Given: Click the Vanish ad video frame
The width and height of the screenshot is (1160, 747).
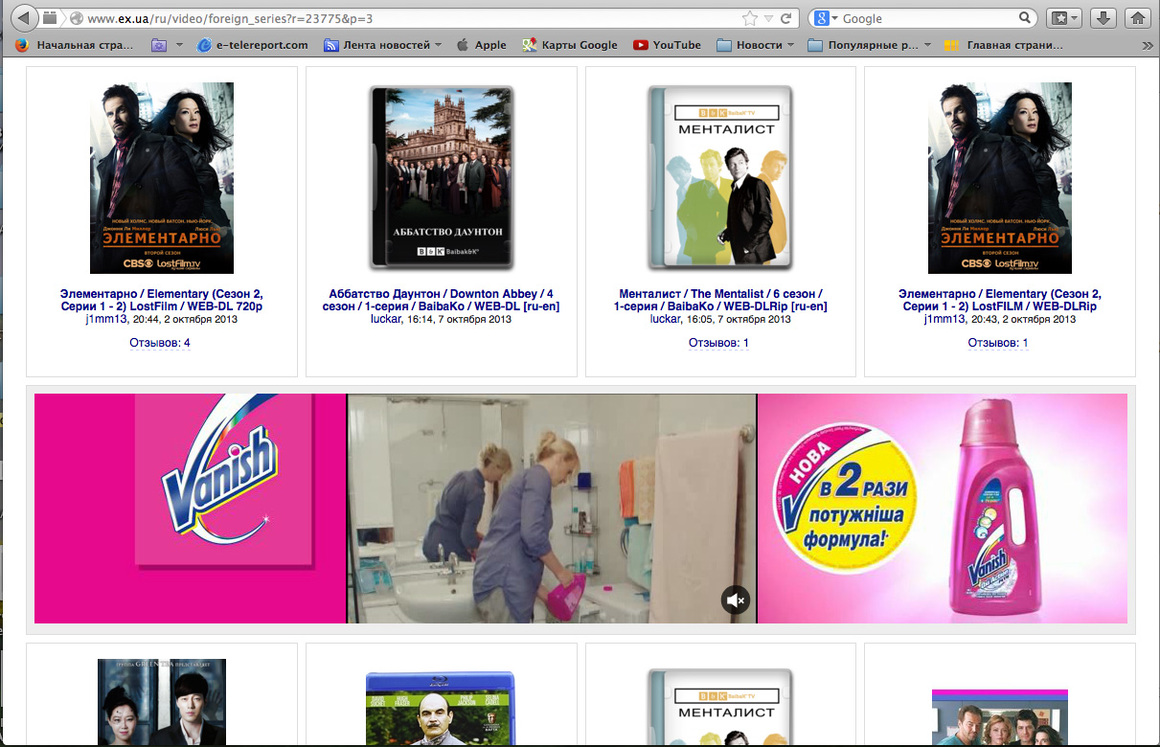Looking at the screenshot, I should click(552, 508).
